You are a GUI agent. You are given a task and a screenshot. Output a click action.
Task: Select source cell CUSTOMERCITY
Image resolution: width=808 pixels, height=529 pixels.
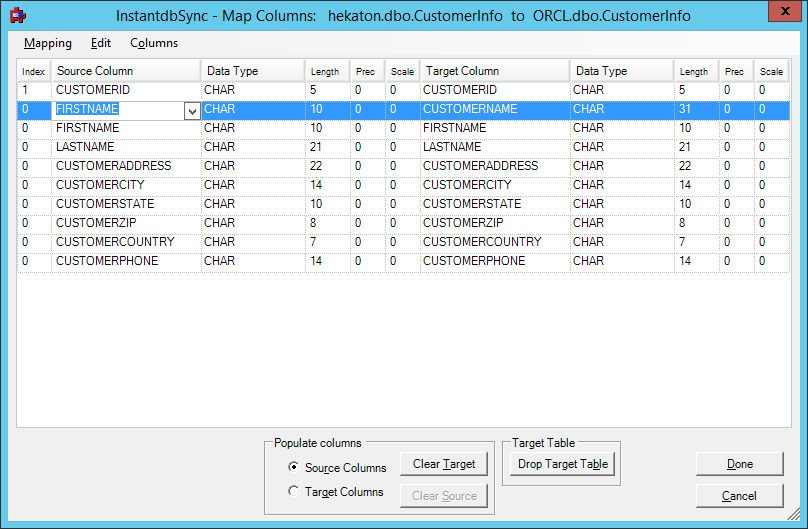tap(126, 185)
